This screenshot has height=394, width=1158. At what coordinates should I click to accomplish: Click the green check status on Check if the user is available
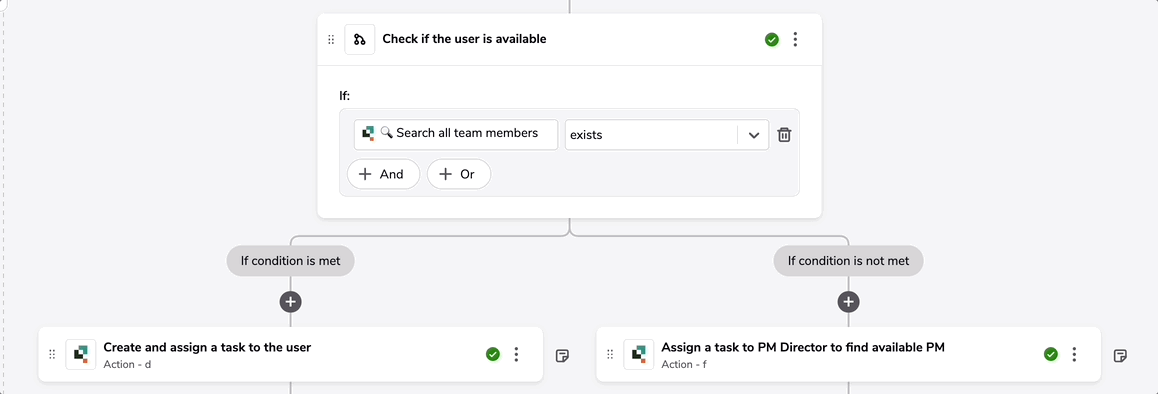(x=772, y=40)
